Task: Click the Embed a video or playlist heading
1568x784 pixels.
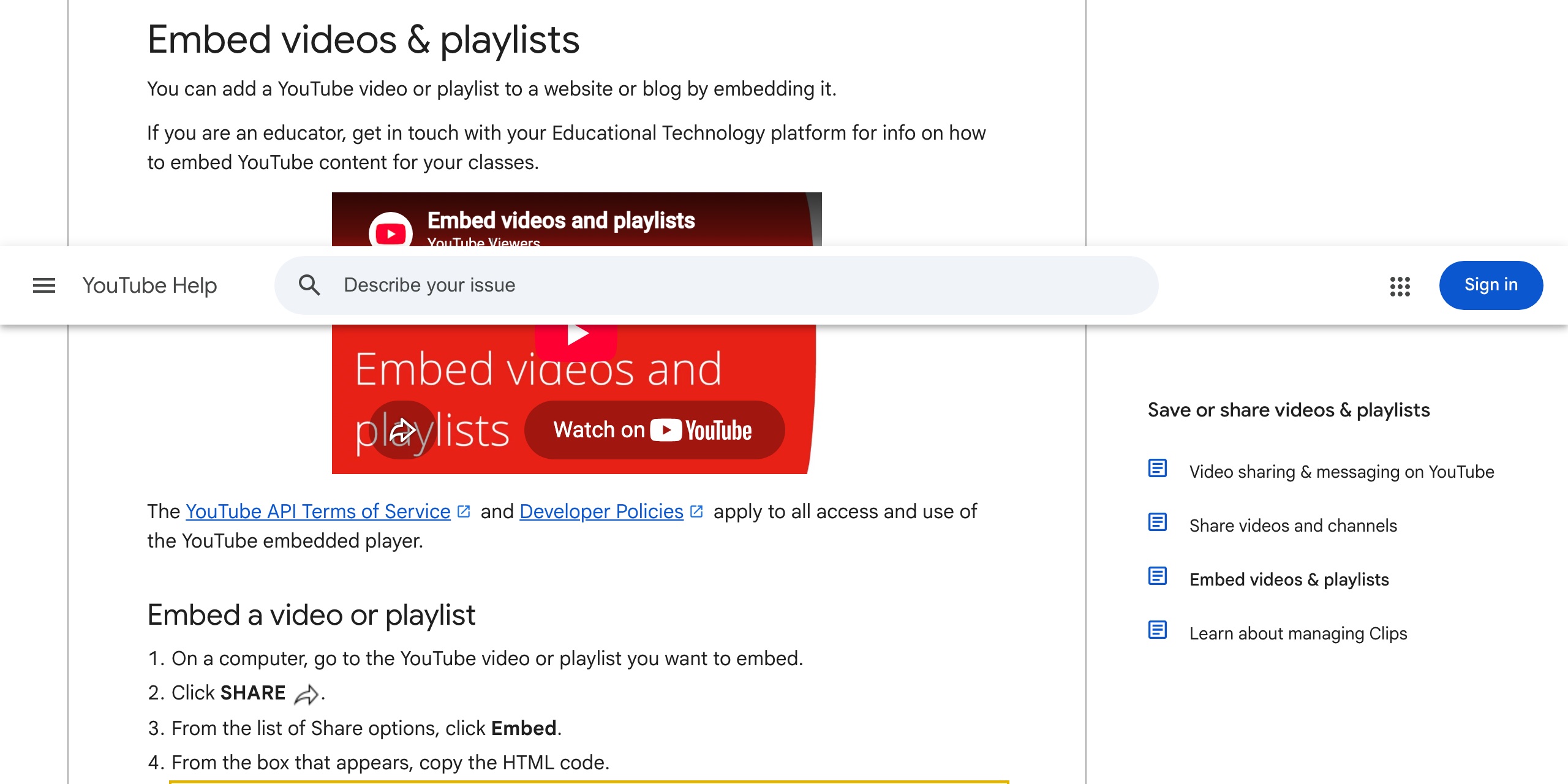Action: pos(311,615)
